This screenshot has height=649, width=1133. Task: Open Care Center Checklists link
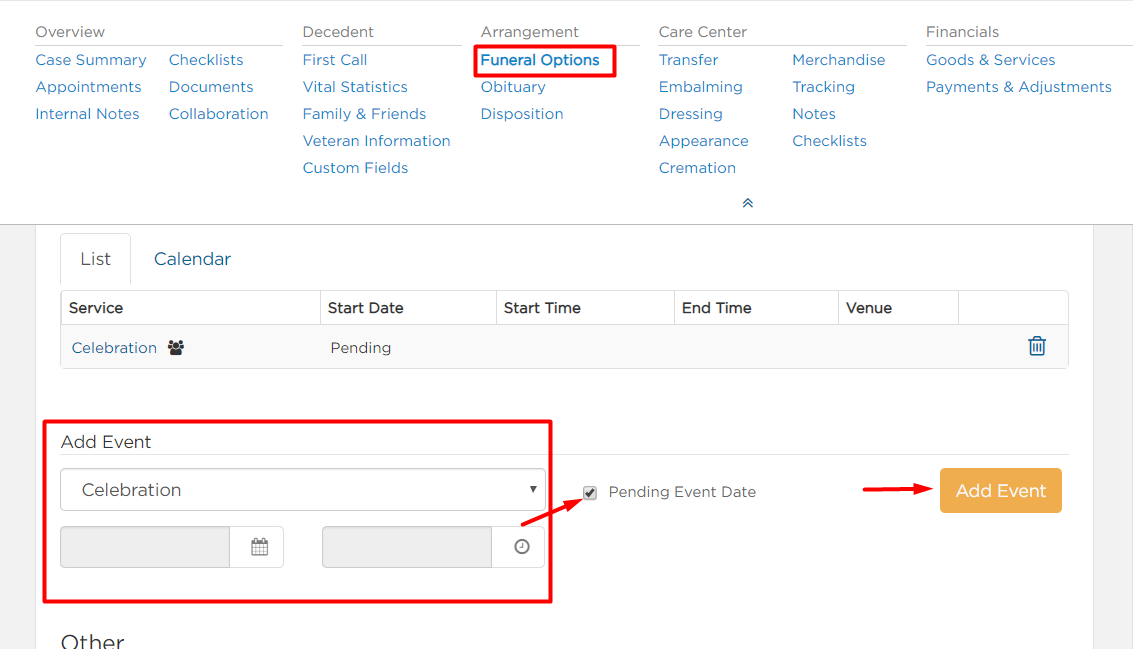pyautogui.click(x=829, y=141)
